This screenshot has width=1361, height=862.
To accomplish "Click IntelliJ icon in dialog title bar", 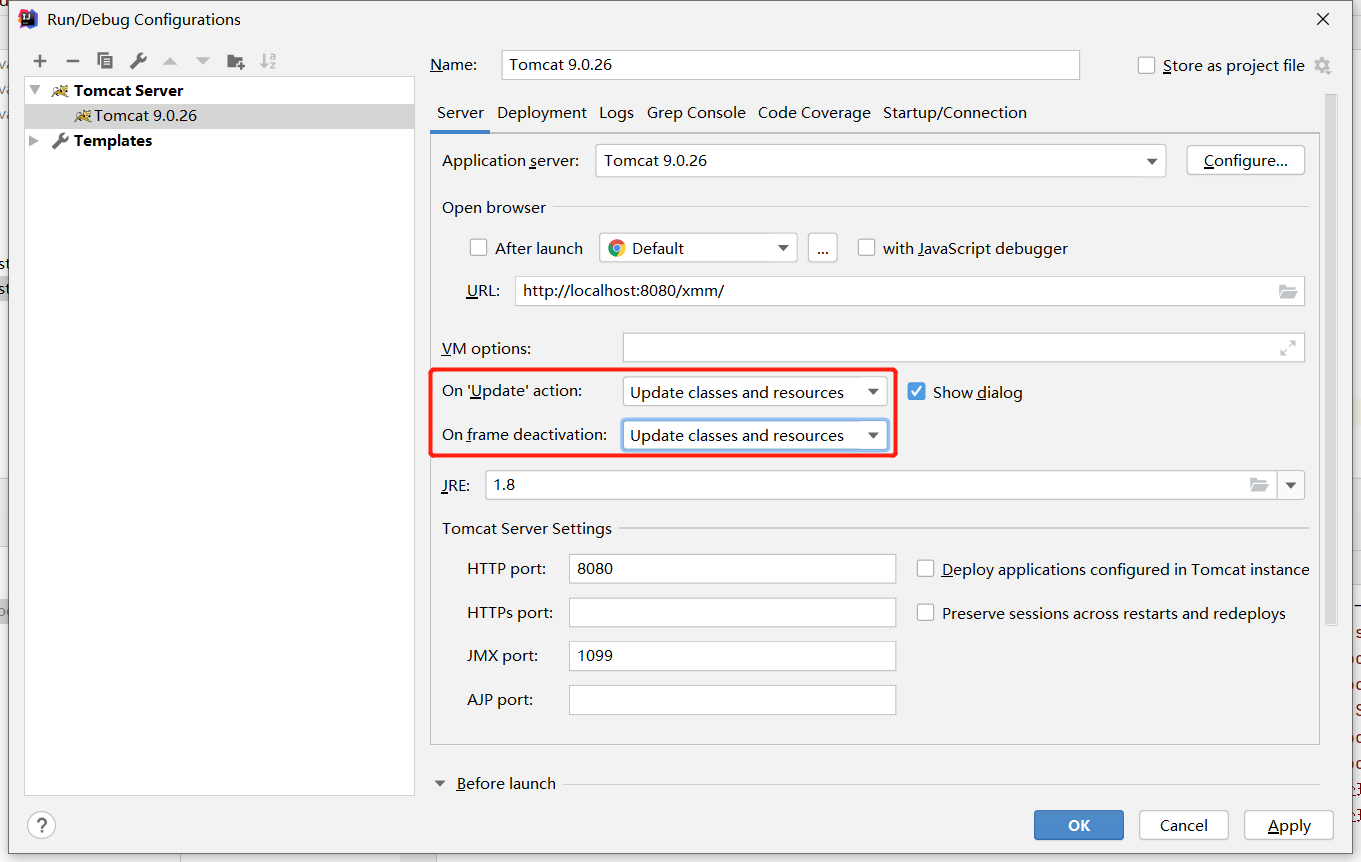I will pyautogui.click(x=28, y=19).
